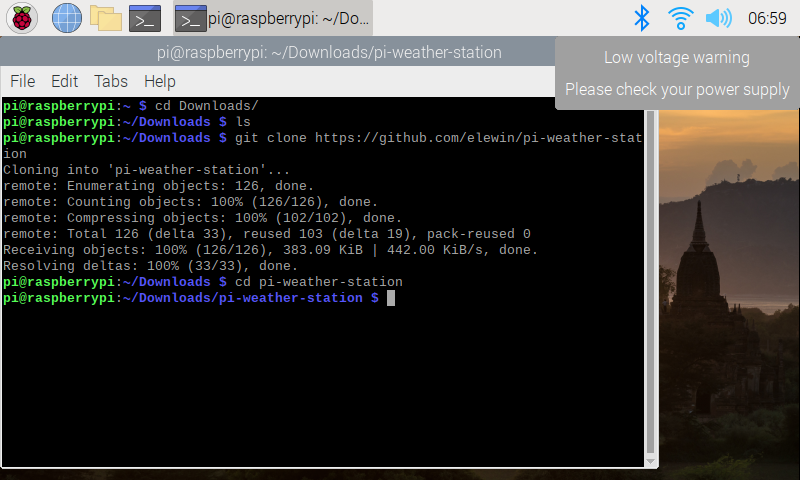Select the pi@raspberrypi taskbar window button
800x480 pixels.
pyautogui.click(x=271, y=17)
